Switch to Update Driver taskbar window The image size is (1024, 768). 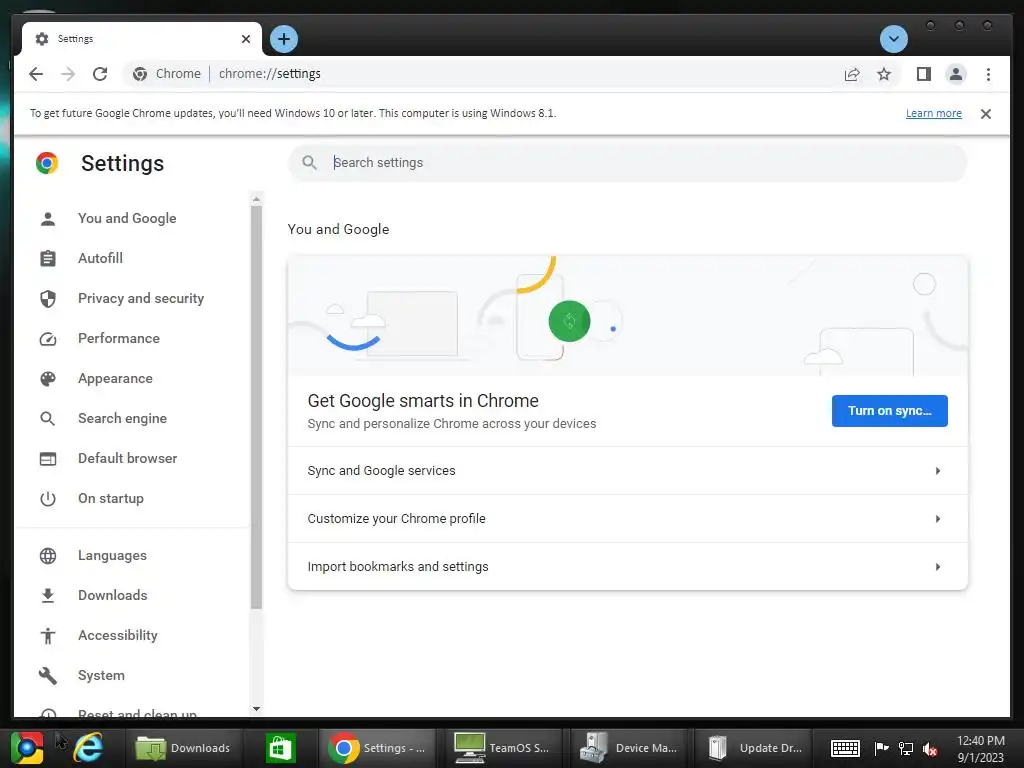click(756, 748)
